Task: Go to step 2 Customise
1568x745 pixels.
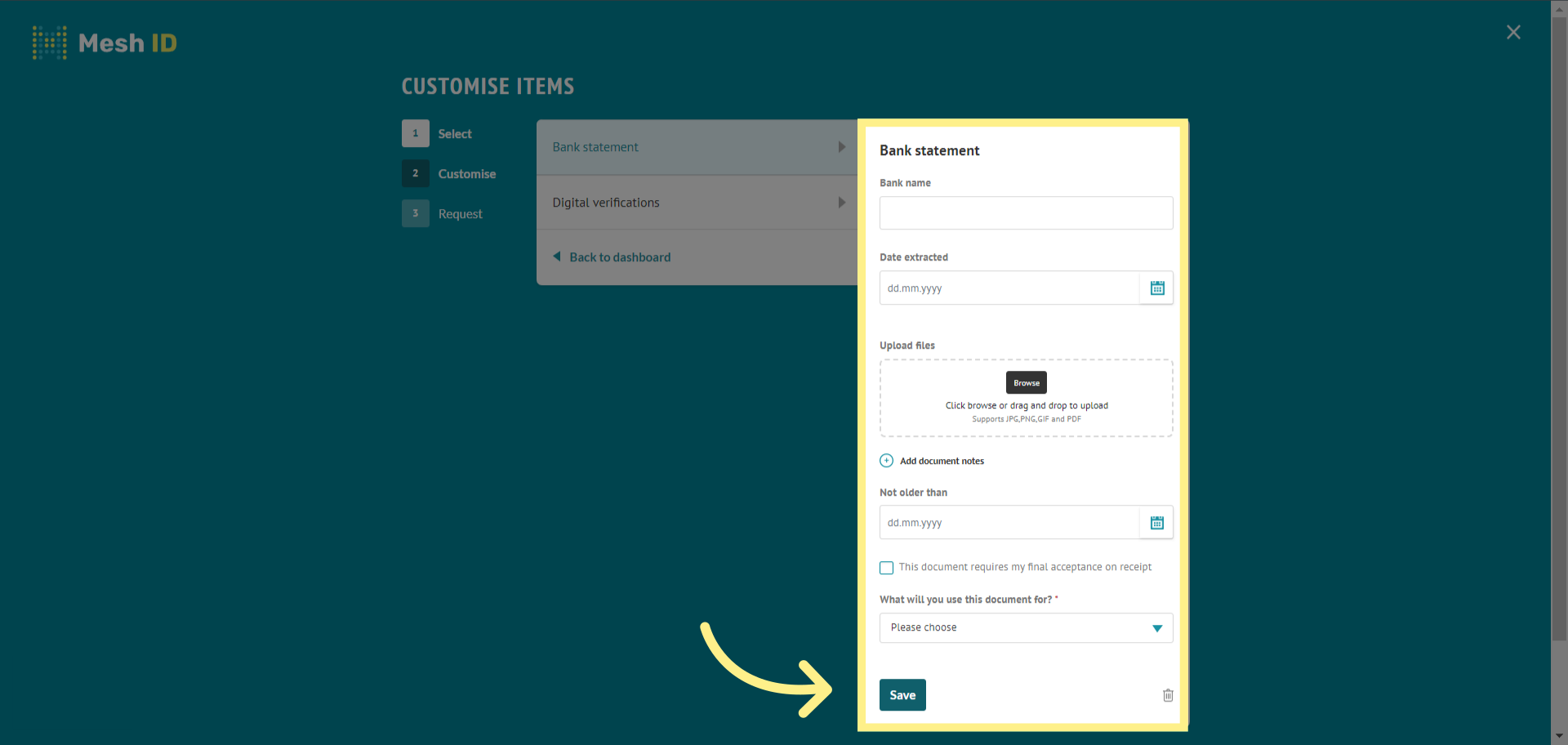Action: pos(449,173)
